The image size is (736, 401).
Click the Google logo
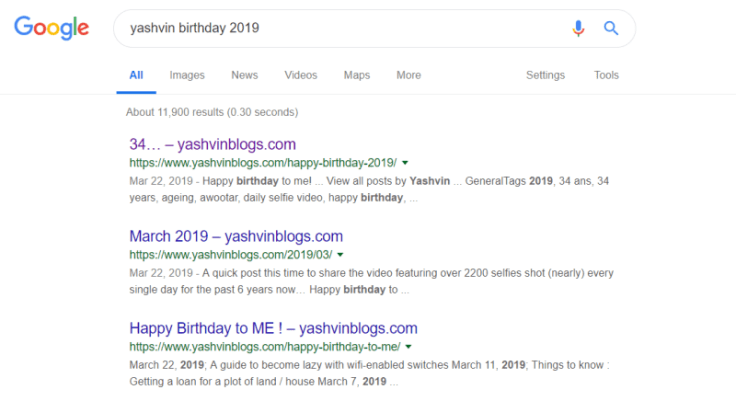click(51, 29)
